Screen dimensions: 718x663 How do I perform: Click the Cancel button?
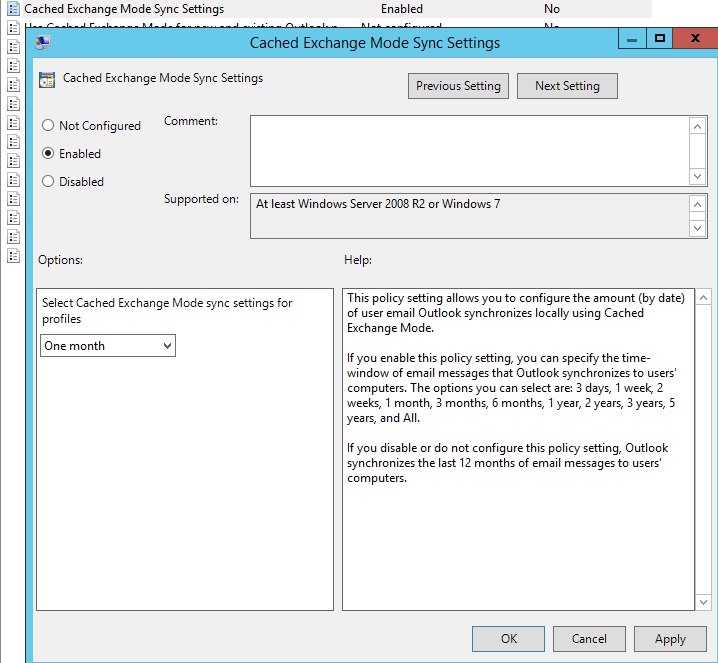(x=589, y=639)
